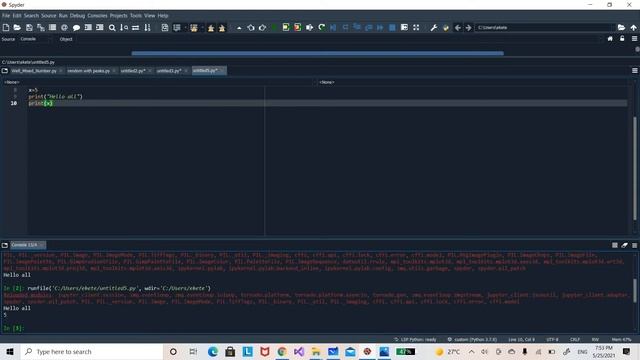Click the Stop debugging square icon
This screenshot has width=640, height=360.
392,27
